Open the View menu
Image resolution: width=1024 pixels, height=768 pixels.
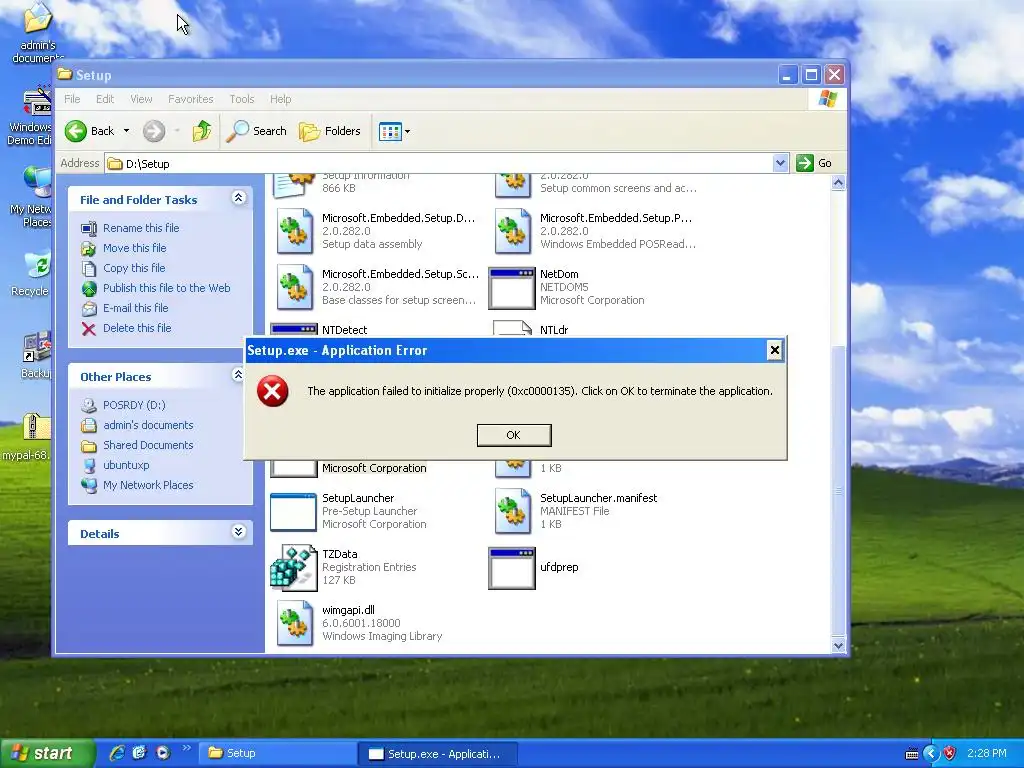(141, 99)
